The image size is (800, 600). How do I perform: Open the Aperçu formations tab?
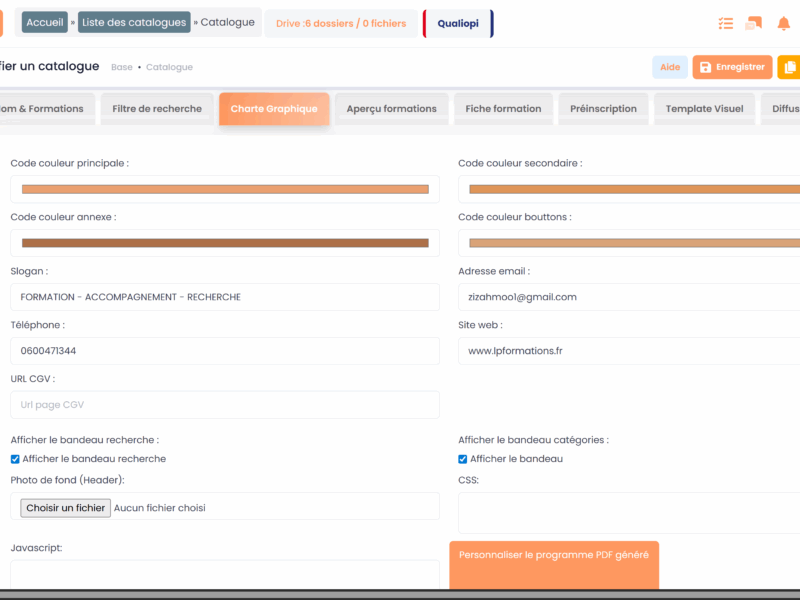click(x=392, y=108)
